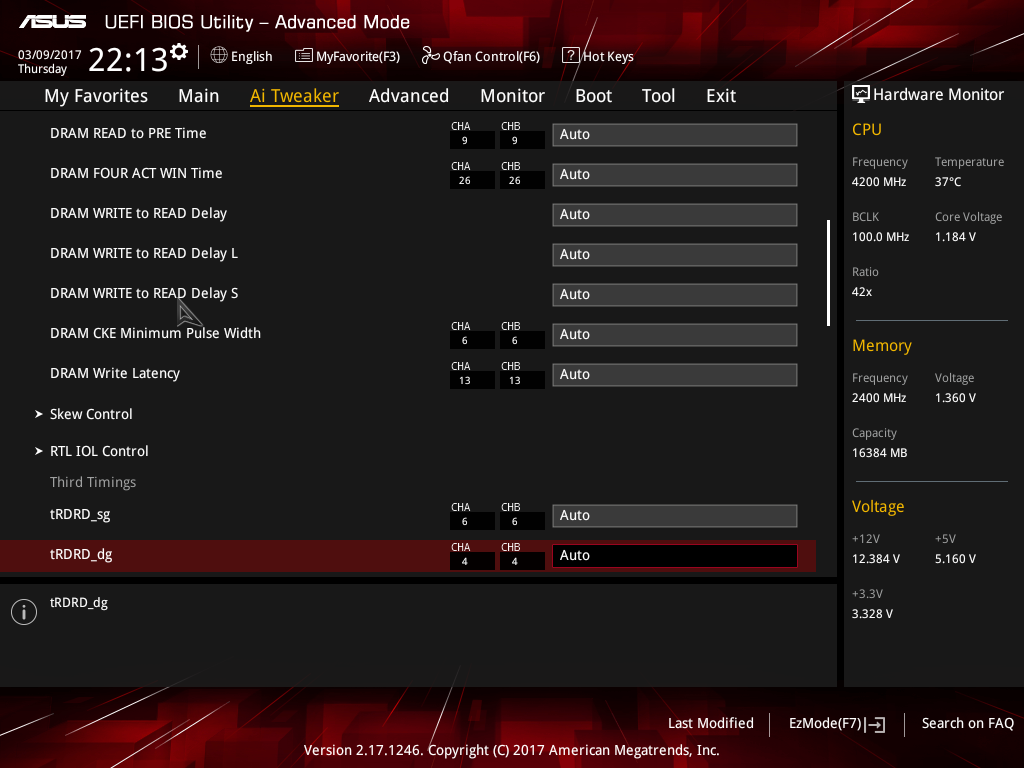The height and width of the screenshot is (768, 1024).
Task: Open DRAM FOUR ACT WIN Time Auto field
Action: pyautogui.click(x=675, y=174)
